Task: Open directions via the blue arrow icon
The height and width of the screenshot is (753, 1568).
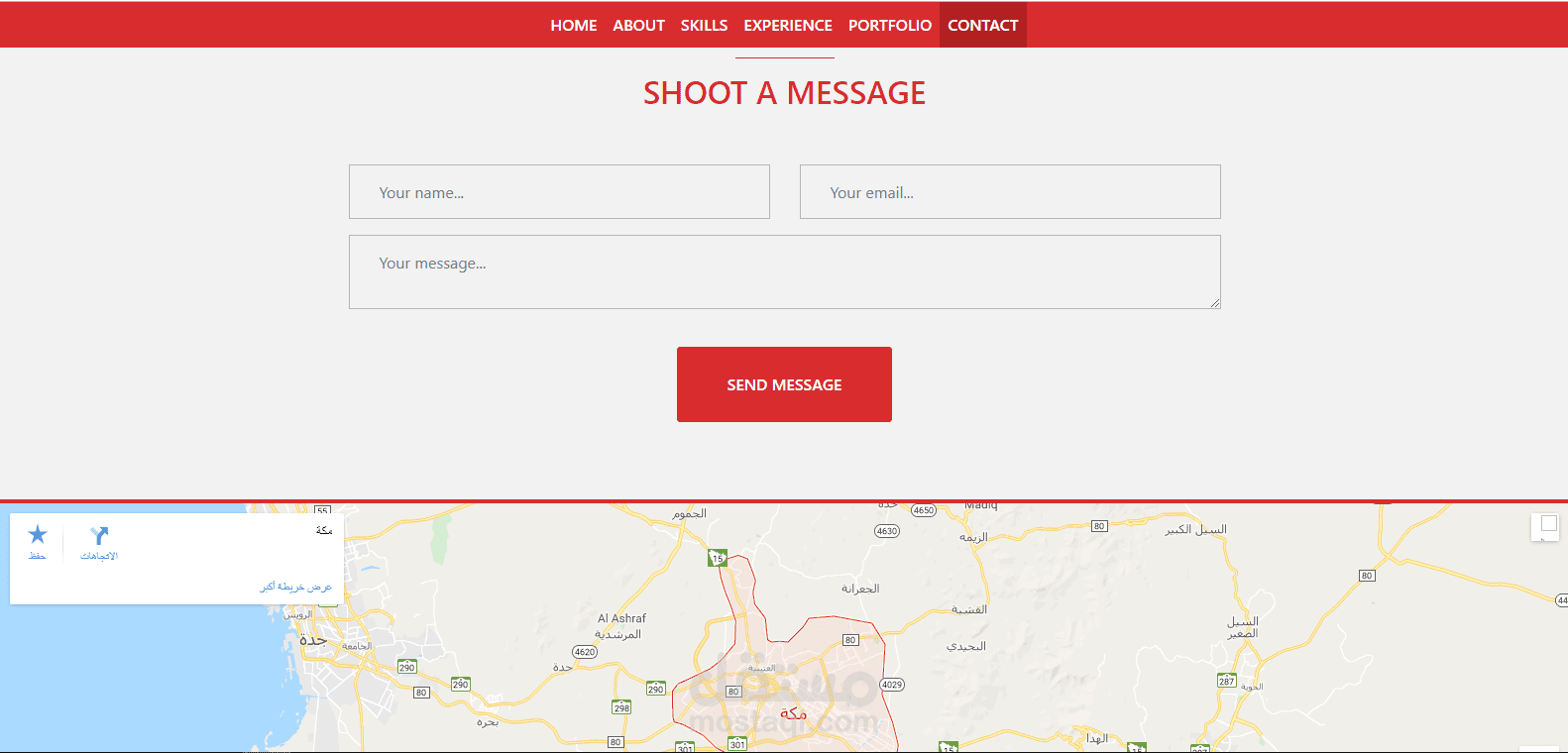Action: tap(99, 536)
